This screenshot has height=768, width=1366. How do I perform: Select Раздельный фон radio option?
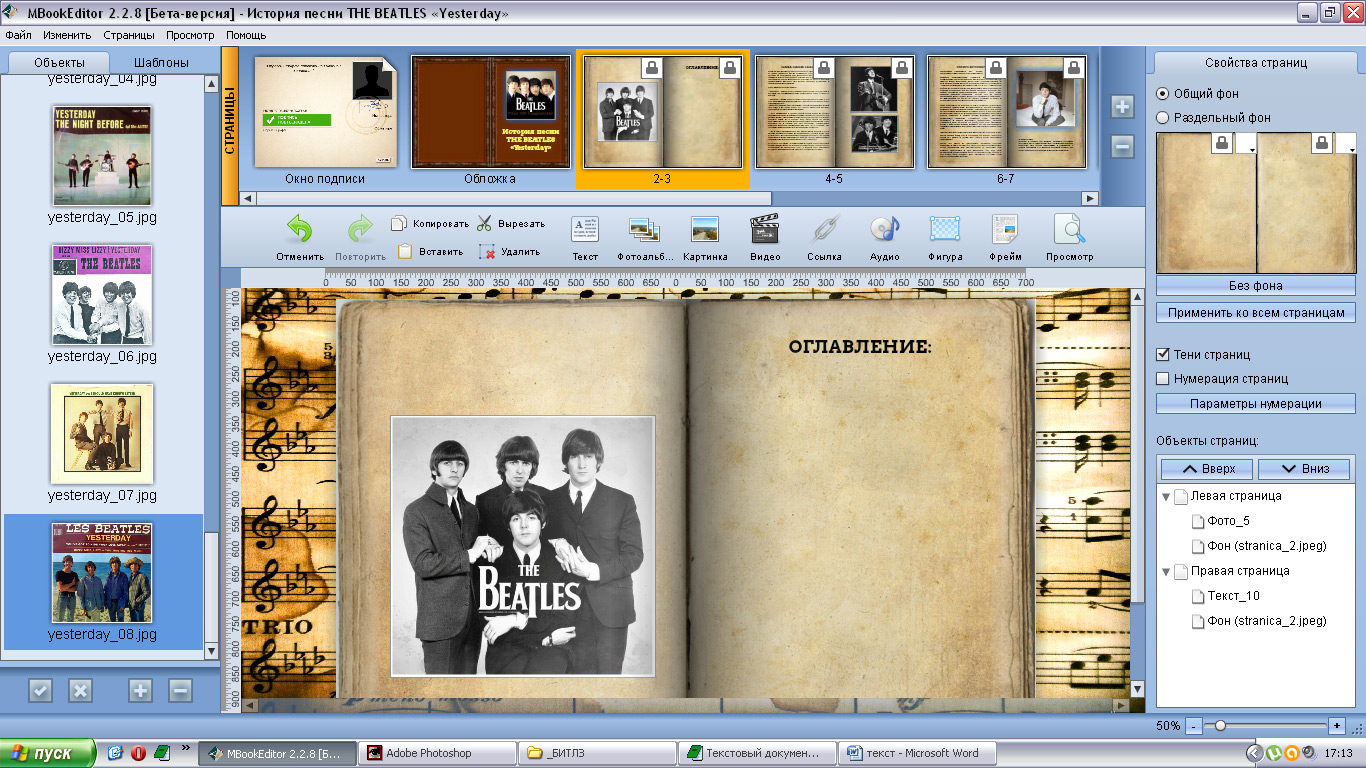1162,117
